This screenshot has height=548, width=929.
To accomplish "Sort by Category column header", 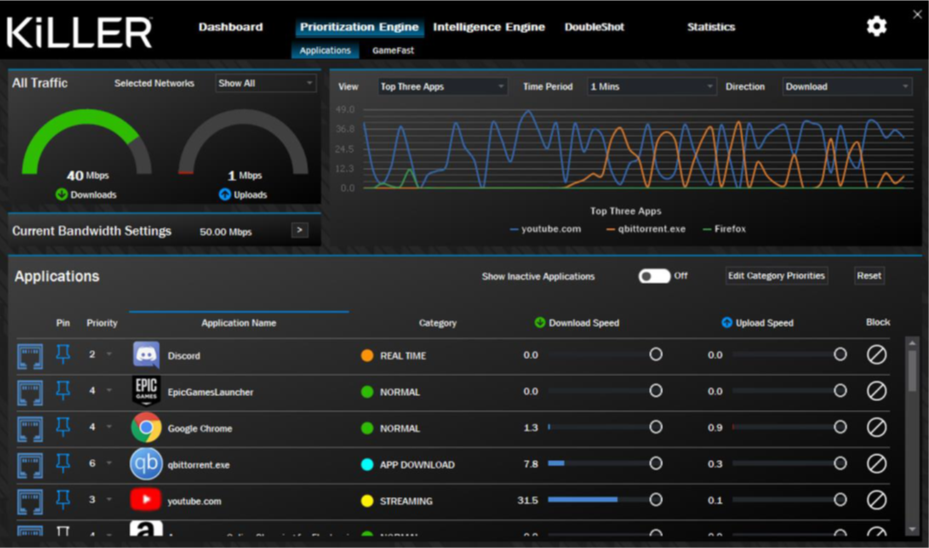I will tap(437, 323).
